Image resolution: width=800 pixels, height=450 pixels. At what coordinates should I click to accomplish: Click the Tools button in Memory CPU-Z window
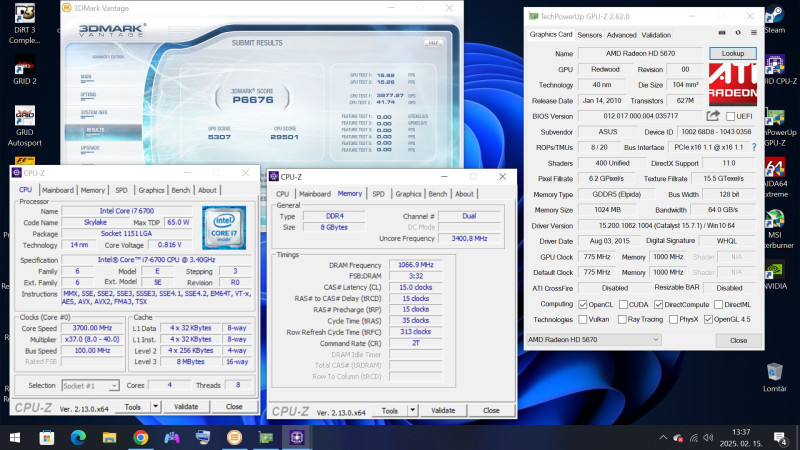pyautogui.click(x=390, y=410)
